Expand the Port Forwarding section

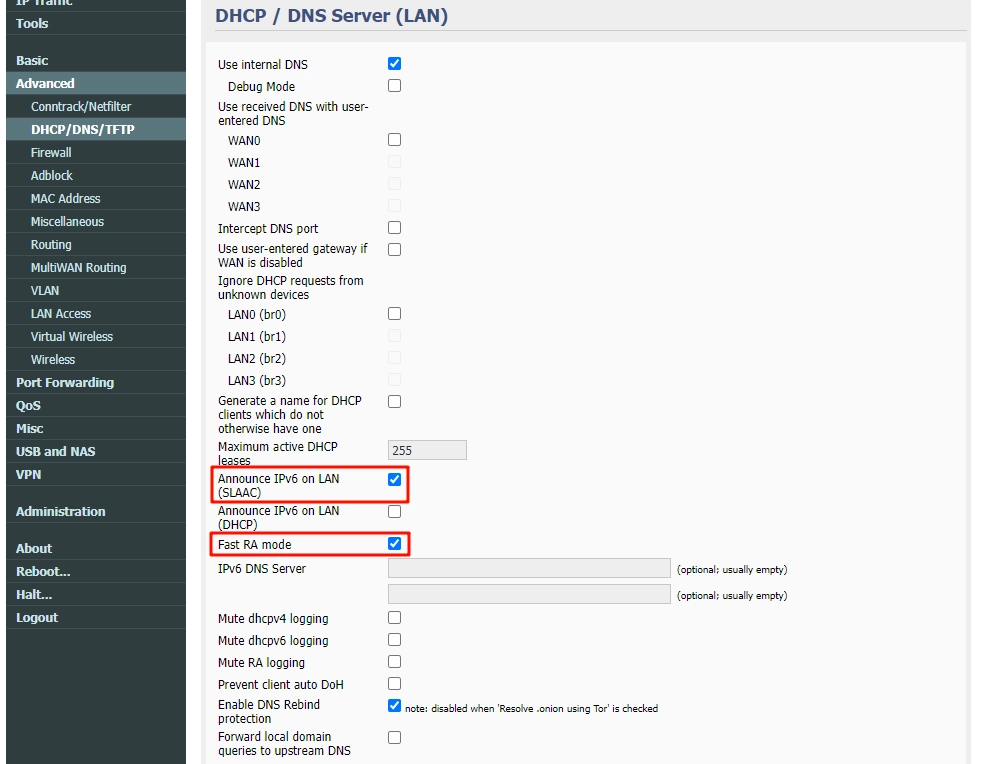point(65,383)
